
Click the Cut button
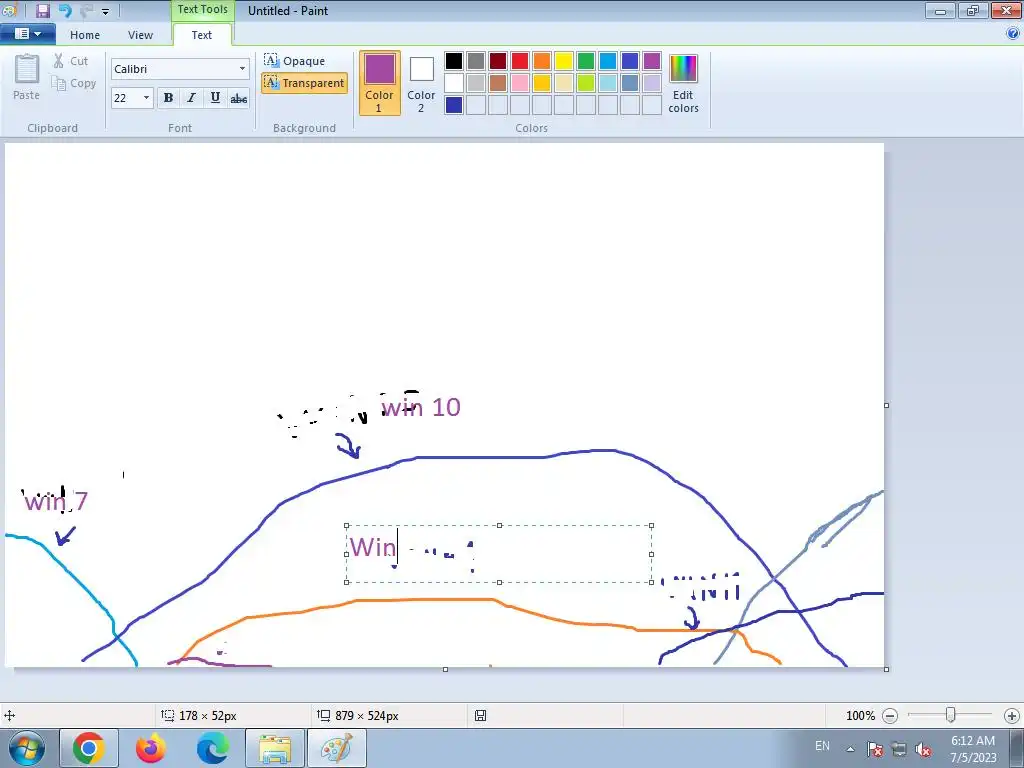pyautogui.click(x=71, y=61)
